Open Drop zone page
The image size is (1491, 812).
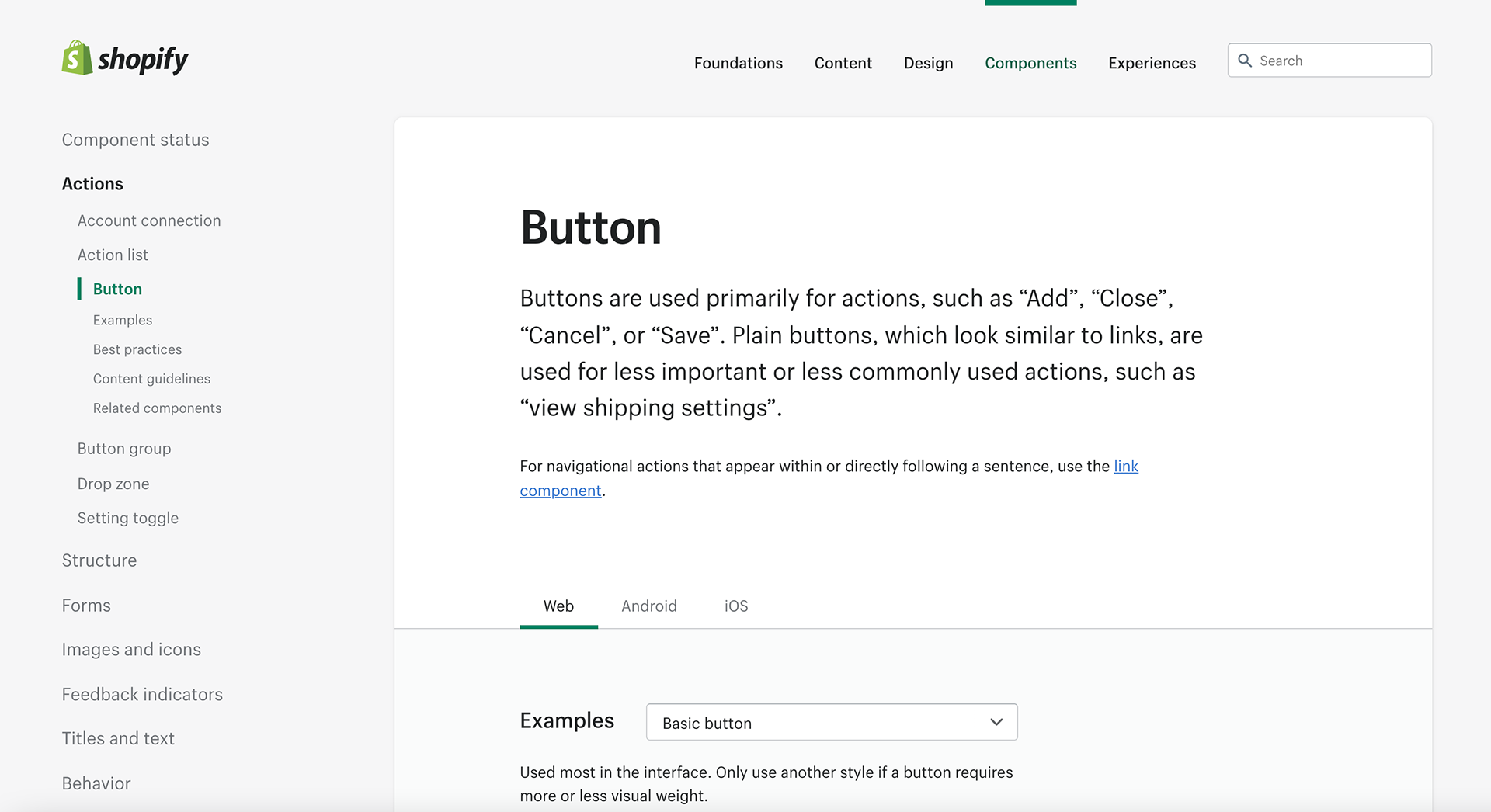point(113,484)
